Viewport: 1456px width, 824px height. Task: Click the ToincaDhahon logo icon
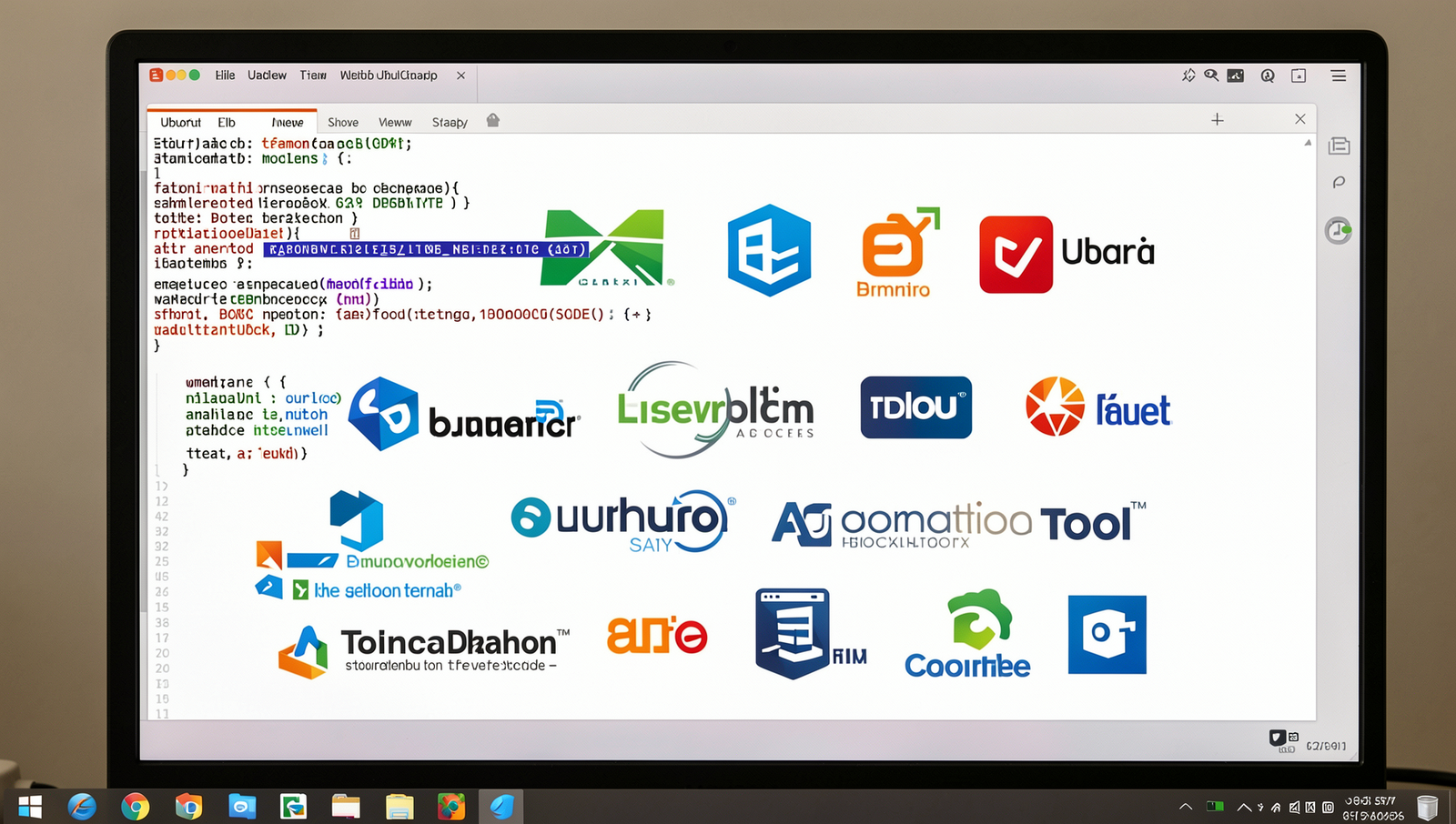pyautogui.click(x=303, y=652)
